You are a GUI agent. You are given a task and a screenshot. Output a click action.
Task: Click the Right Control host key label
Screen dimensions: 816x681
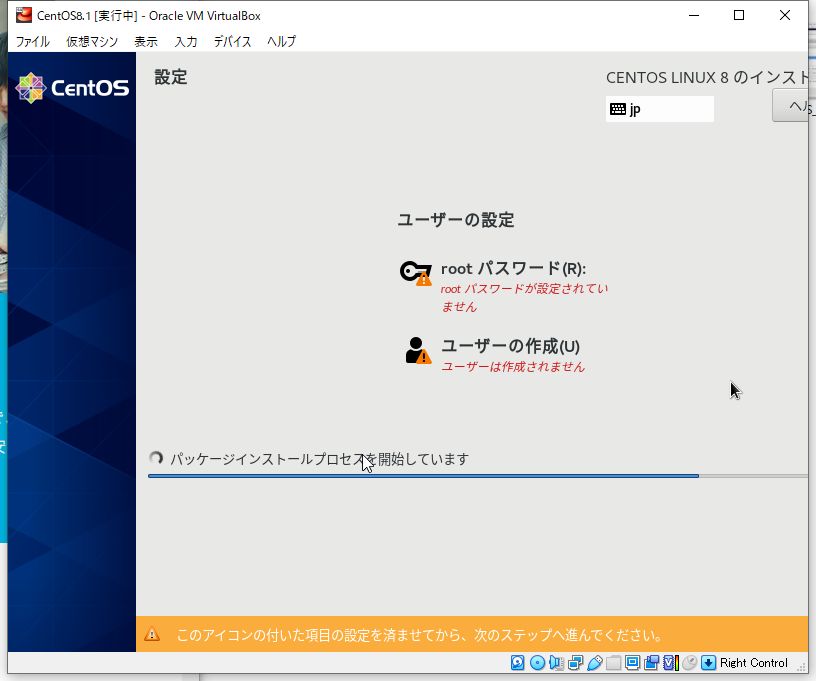[x=754, y=662]
